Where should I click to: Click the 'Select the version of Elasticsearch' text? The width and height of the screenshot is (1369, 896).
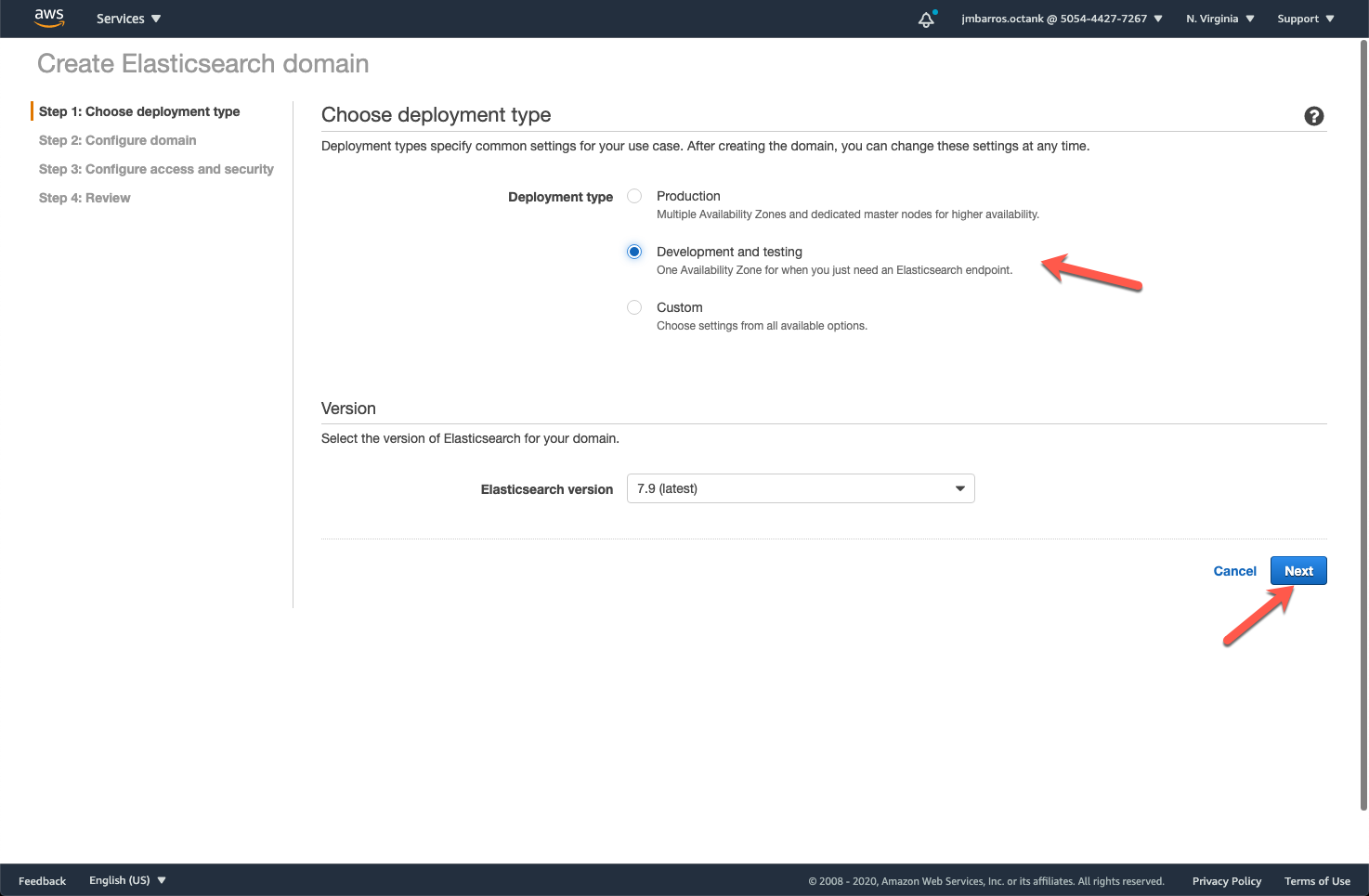pos(470,438)
